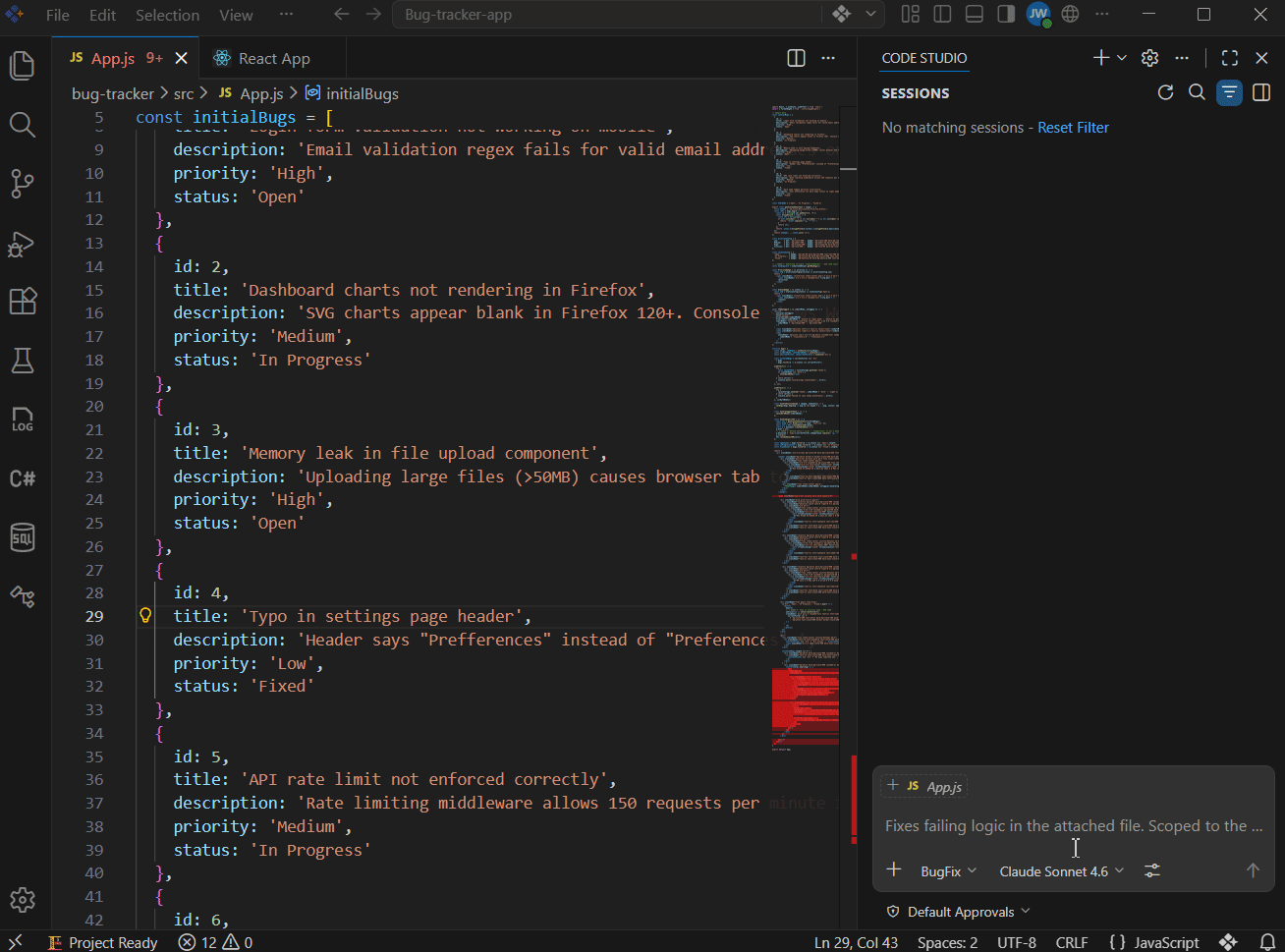Viewport: 1285px width, 952px height.
Task: Open Code Studio panel ellipsis menu
Action: point(1182,58)
